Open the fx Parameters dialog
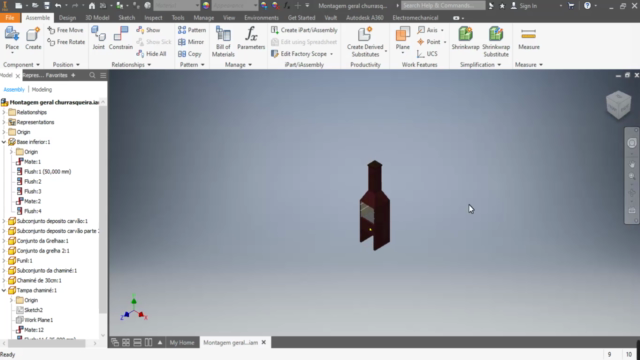 click(251, 39)
